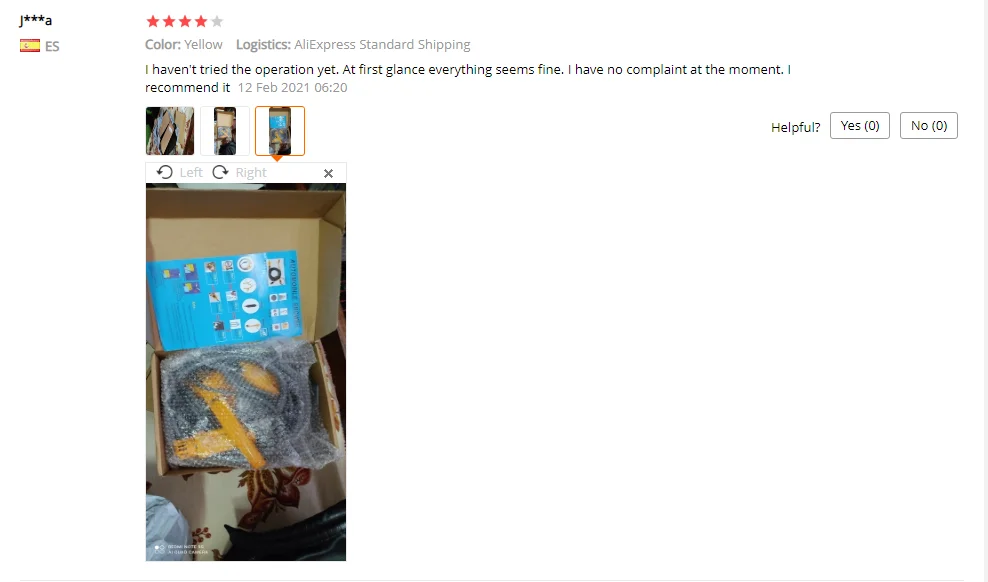Click the rotate right arrow icon
Screen dimensions: 988x582
220,173
